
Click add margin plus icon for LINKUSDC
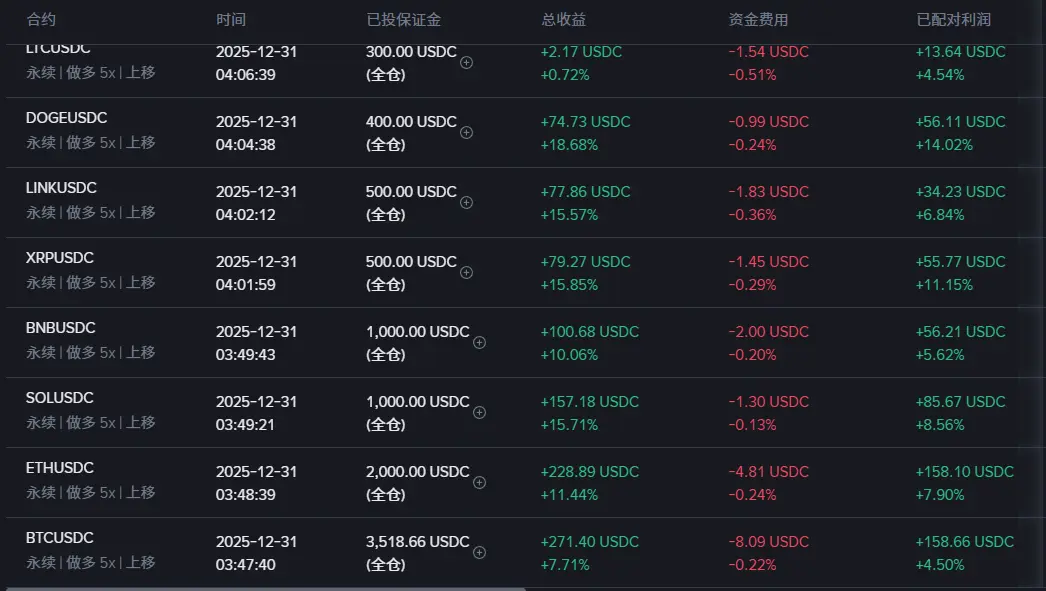point(466,202)
